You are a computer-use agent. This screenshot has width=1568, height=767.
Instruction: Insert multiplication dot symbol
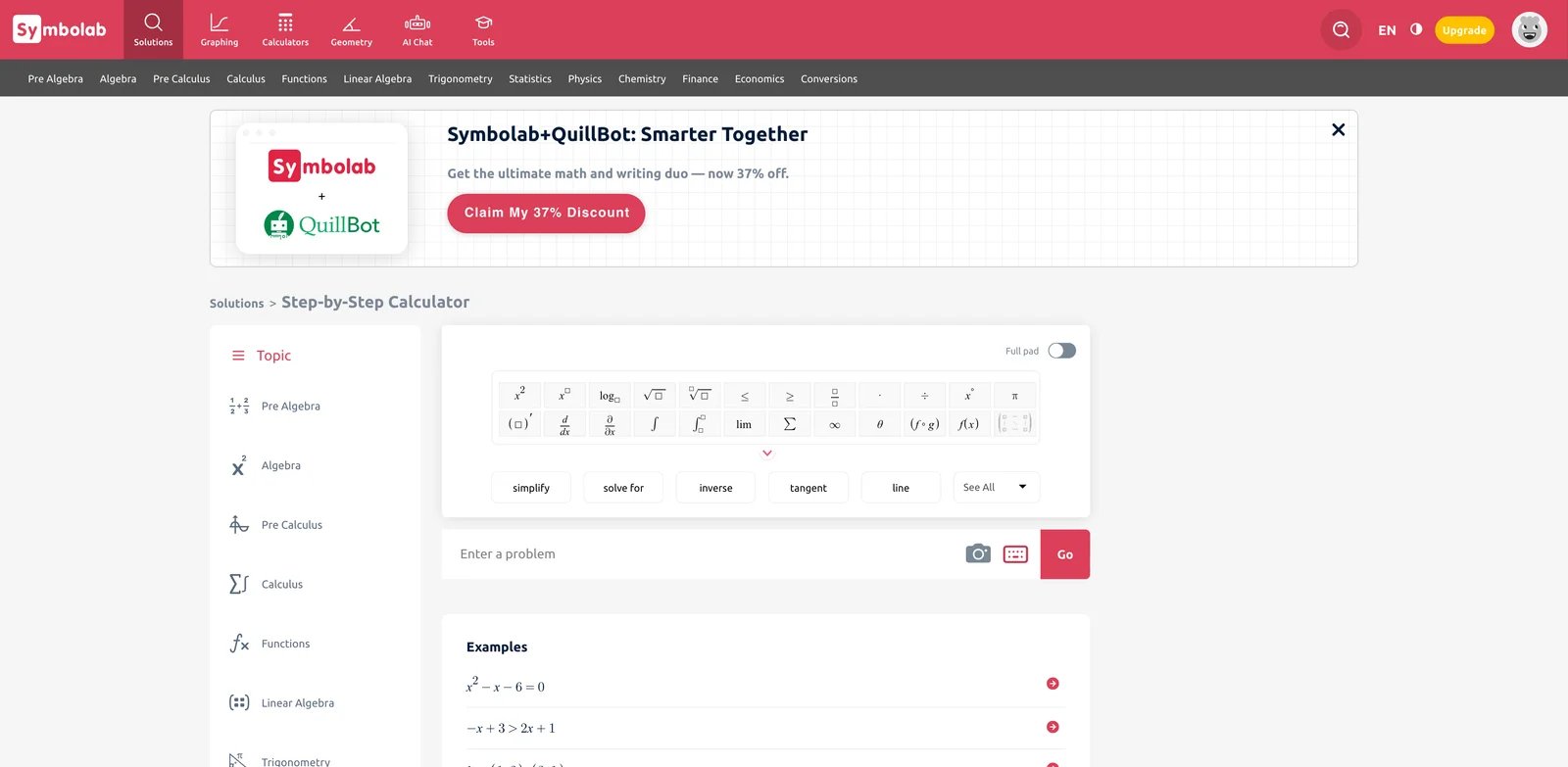coord(880,395)
